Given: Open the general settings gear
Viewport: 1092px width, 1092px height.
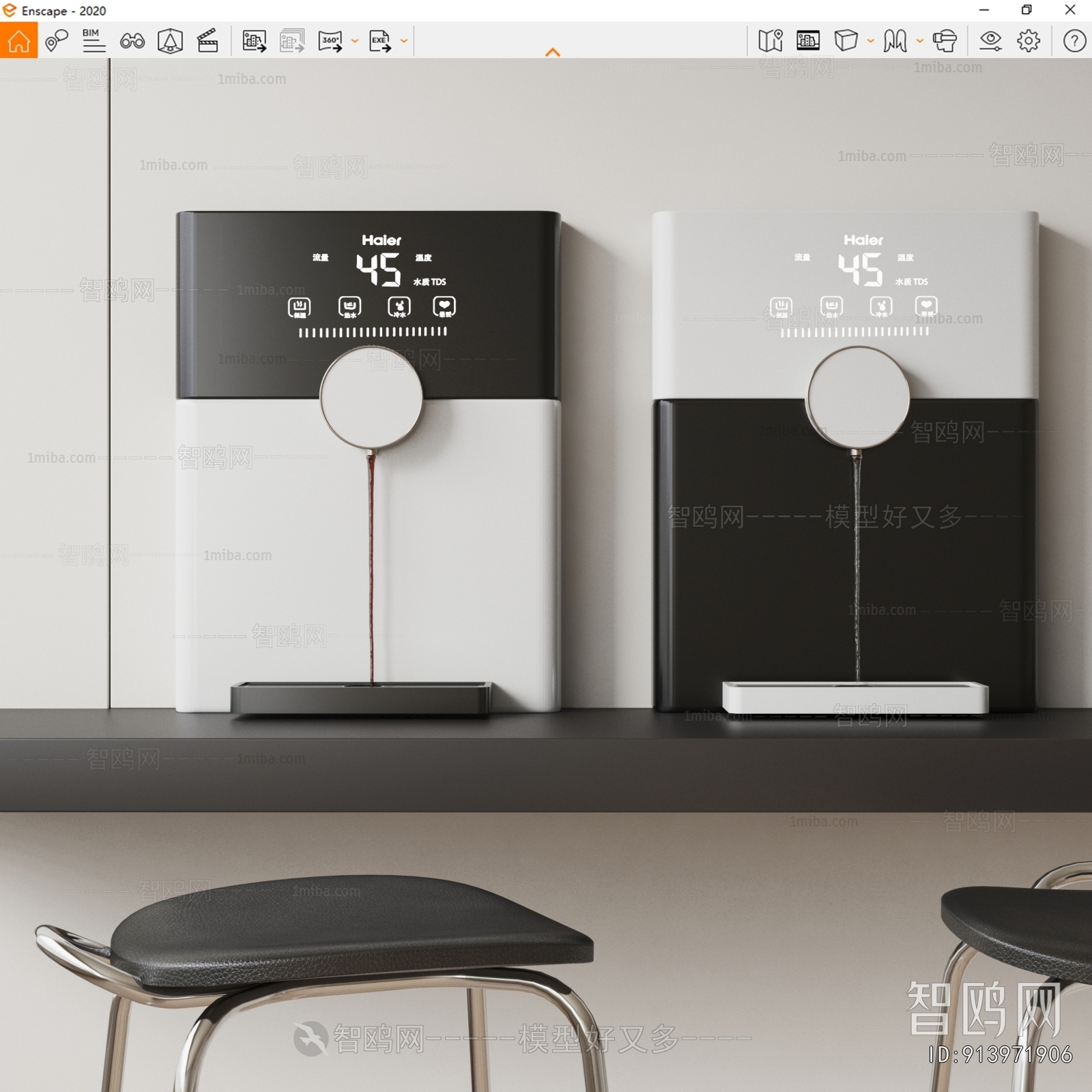Looking at the screenshot, I should click(x=1029, y=41).
